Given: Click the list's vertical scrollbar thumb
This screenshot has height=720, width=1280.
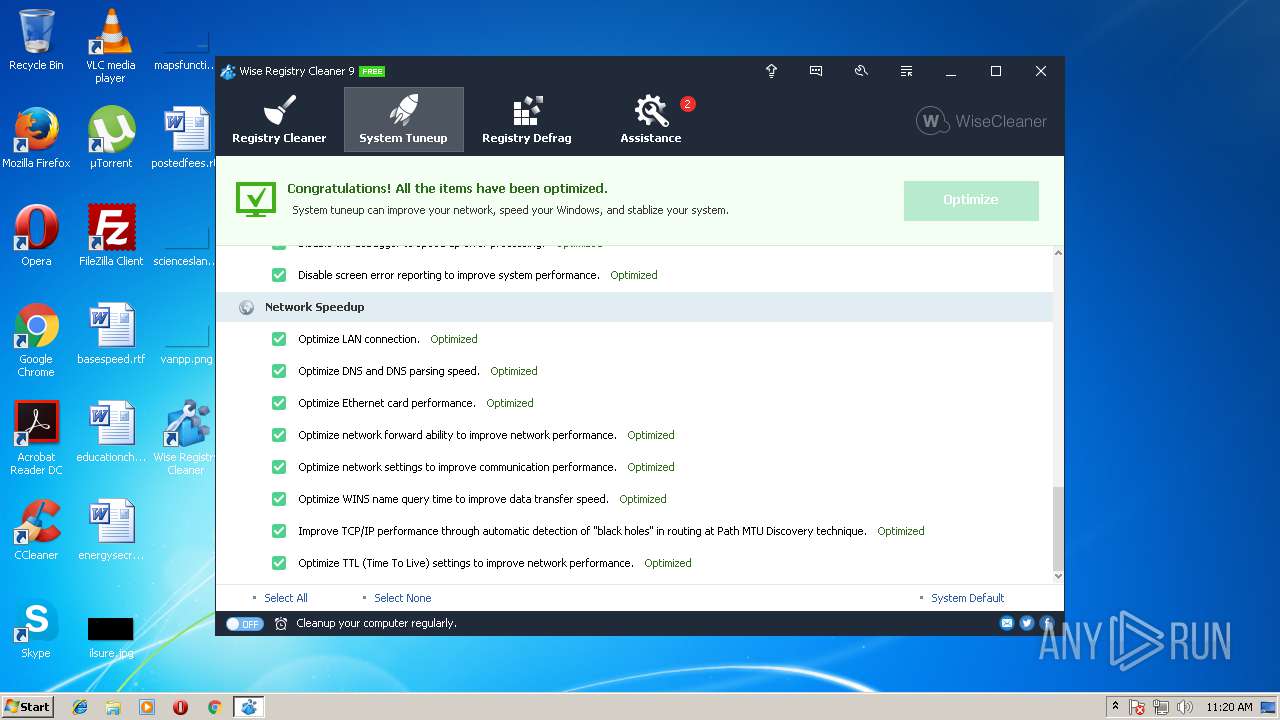Looking at the screenshot, I should 1059,527.
